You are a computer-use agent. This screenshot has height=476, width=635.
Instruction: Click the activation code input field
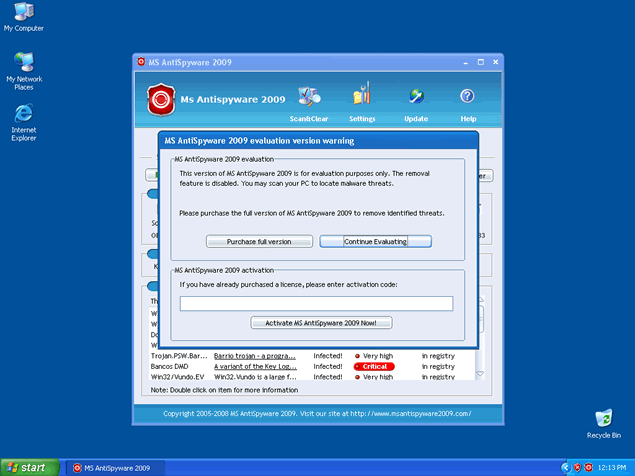(316, 304)
